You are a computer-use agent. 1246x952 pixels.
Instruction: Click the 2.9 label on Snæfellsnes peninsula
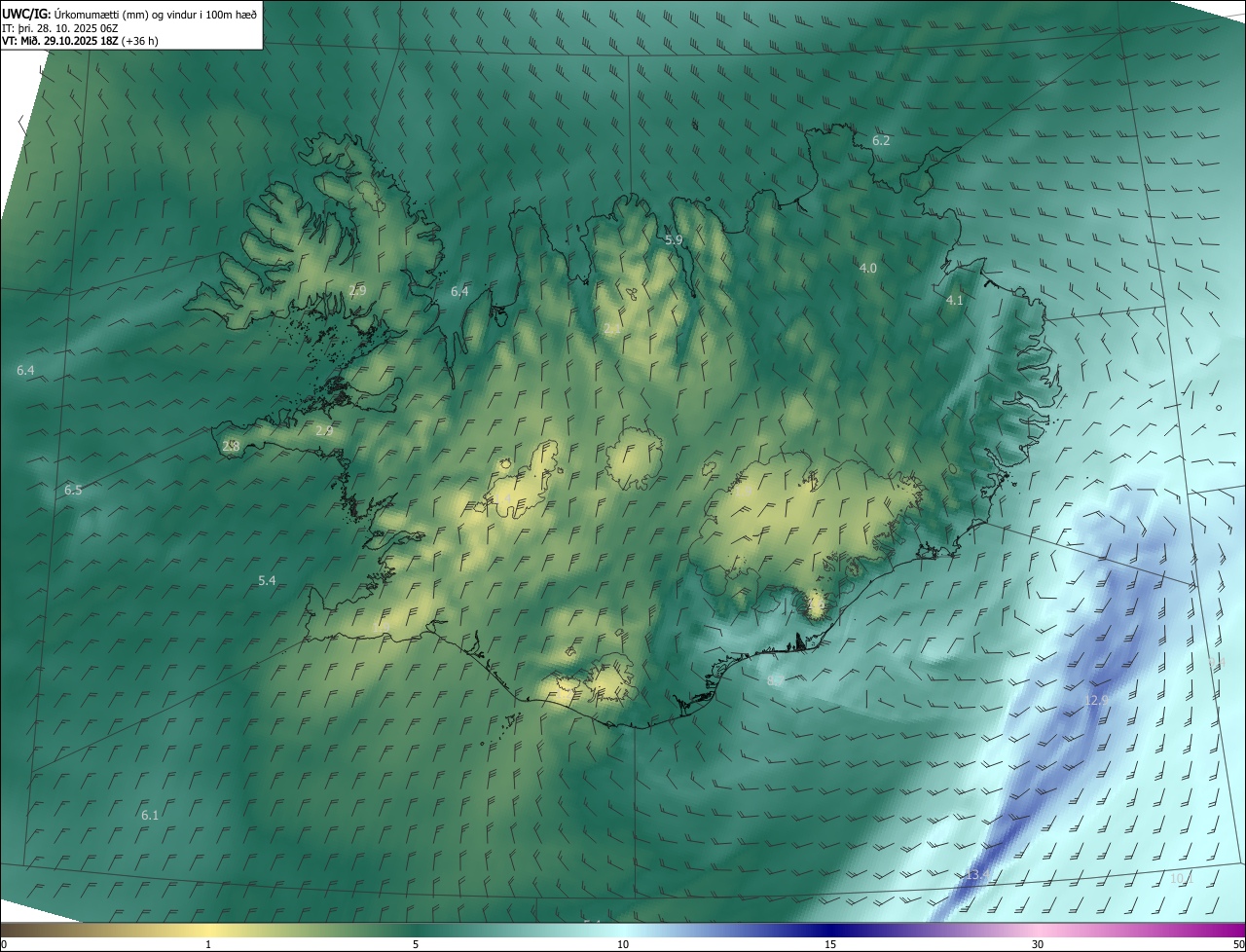point(324,430)
